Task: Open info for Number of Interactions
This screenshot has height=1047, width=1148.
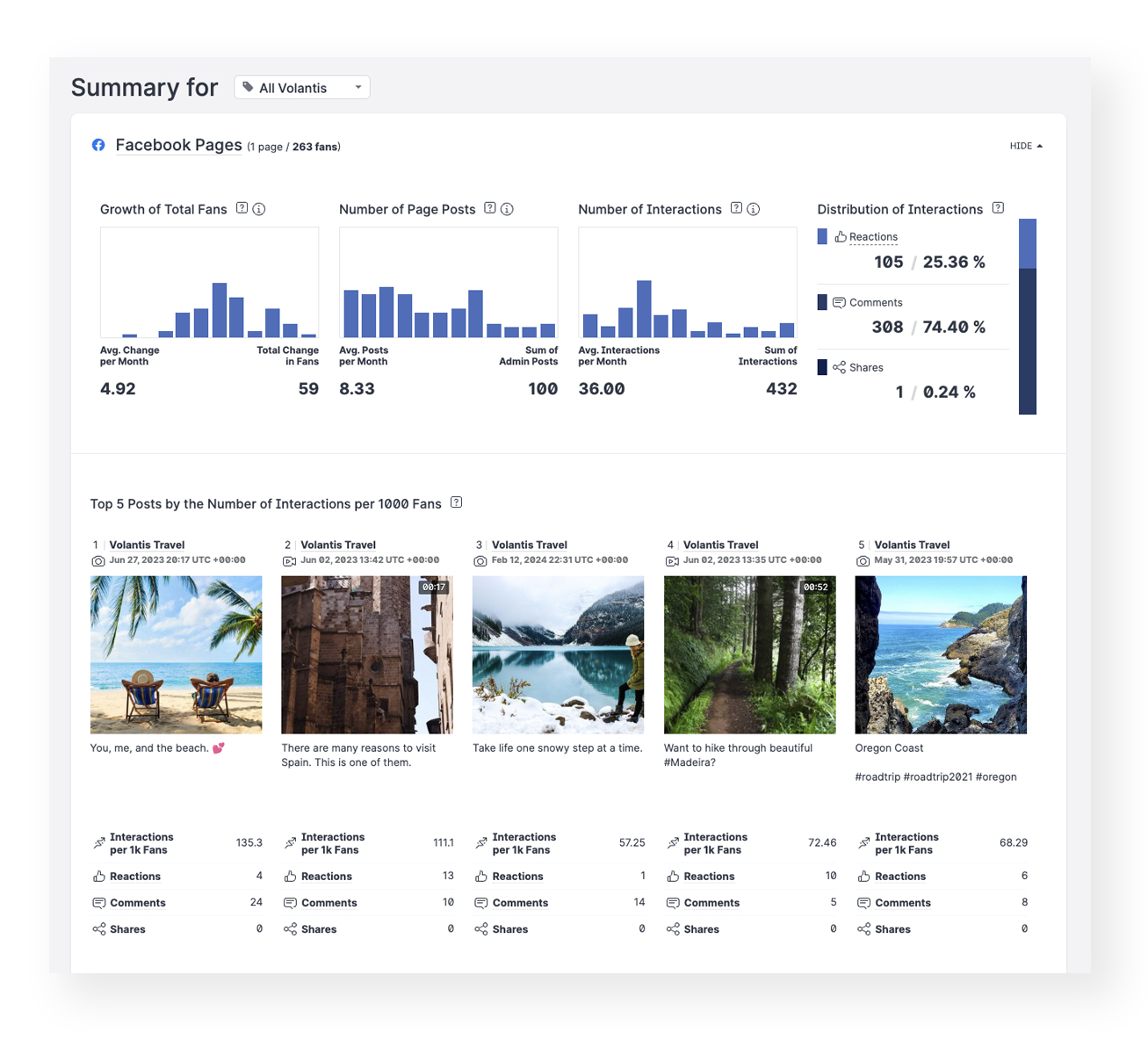Action: coord(754,209)
